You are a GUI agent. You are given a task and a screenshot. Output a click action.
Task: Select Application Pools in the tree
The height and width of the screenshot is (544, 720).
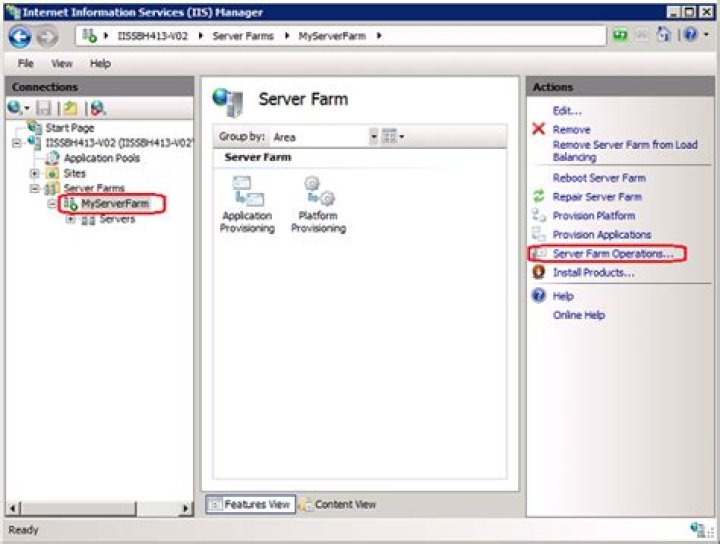[101, 158]
